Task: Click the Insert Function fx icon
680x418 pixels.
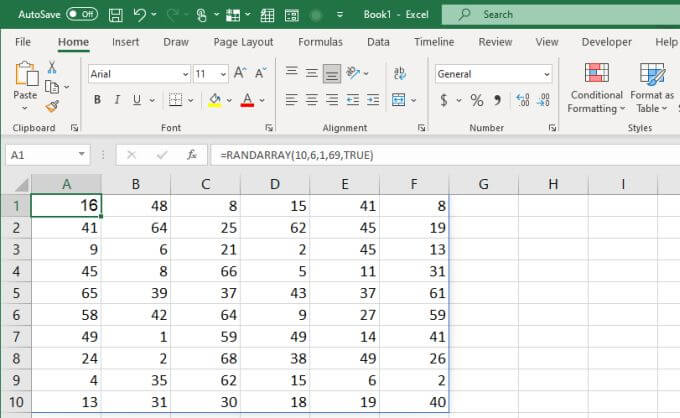Action: 191,155
